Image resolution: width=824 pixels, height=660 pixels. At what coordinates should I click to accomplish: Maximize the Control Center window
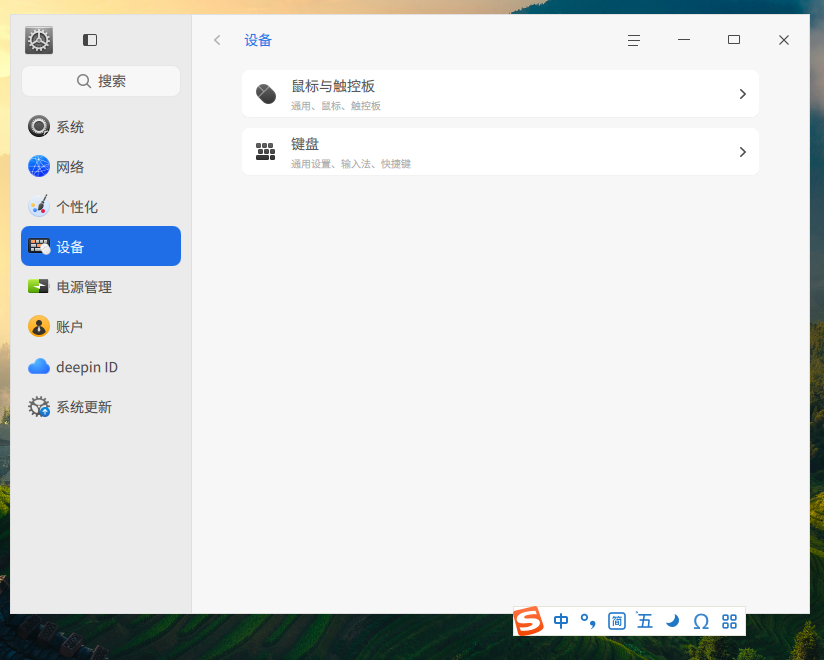point(734,40)
